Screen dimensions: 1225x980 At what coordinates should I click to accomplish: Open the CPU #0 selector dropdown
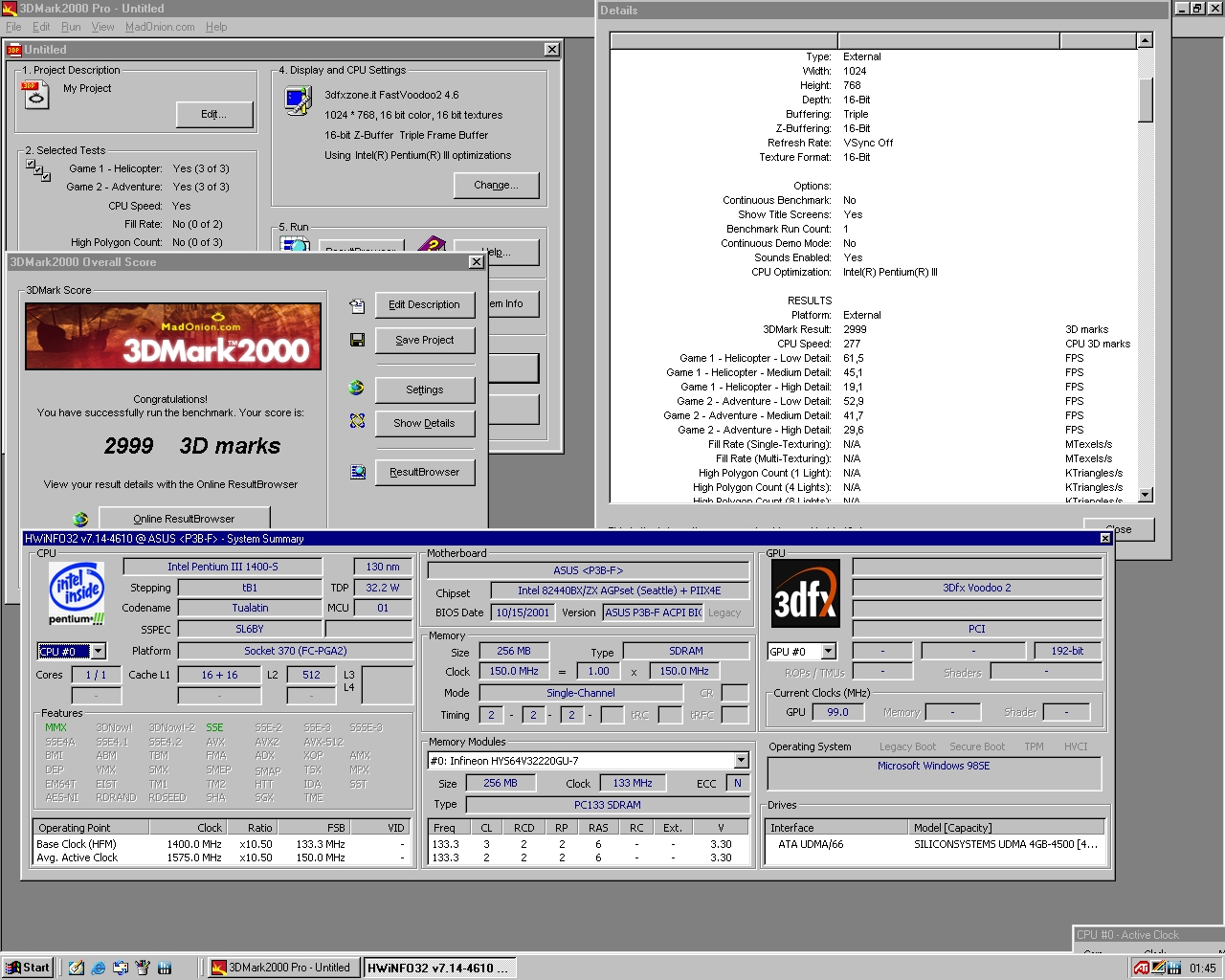click(x=98, y=651)
